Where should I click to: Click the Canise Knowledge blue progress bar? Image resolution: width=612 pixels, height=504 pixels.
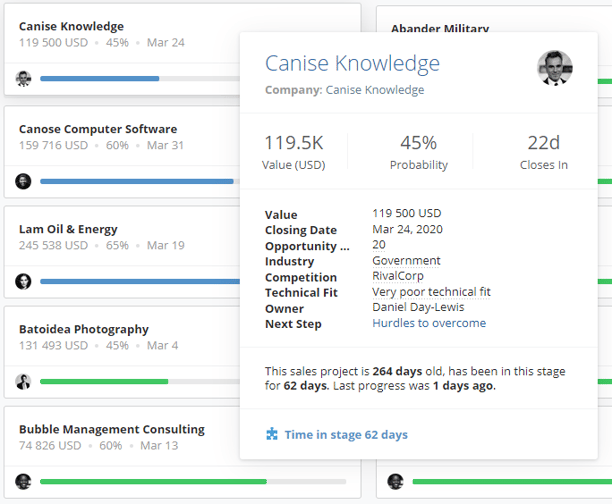[x=100, y=78]
